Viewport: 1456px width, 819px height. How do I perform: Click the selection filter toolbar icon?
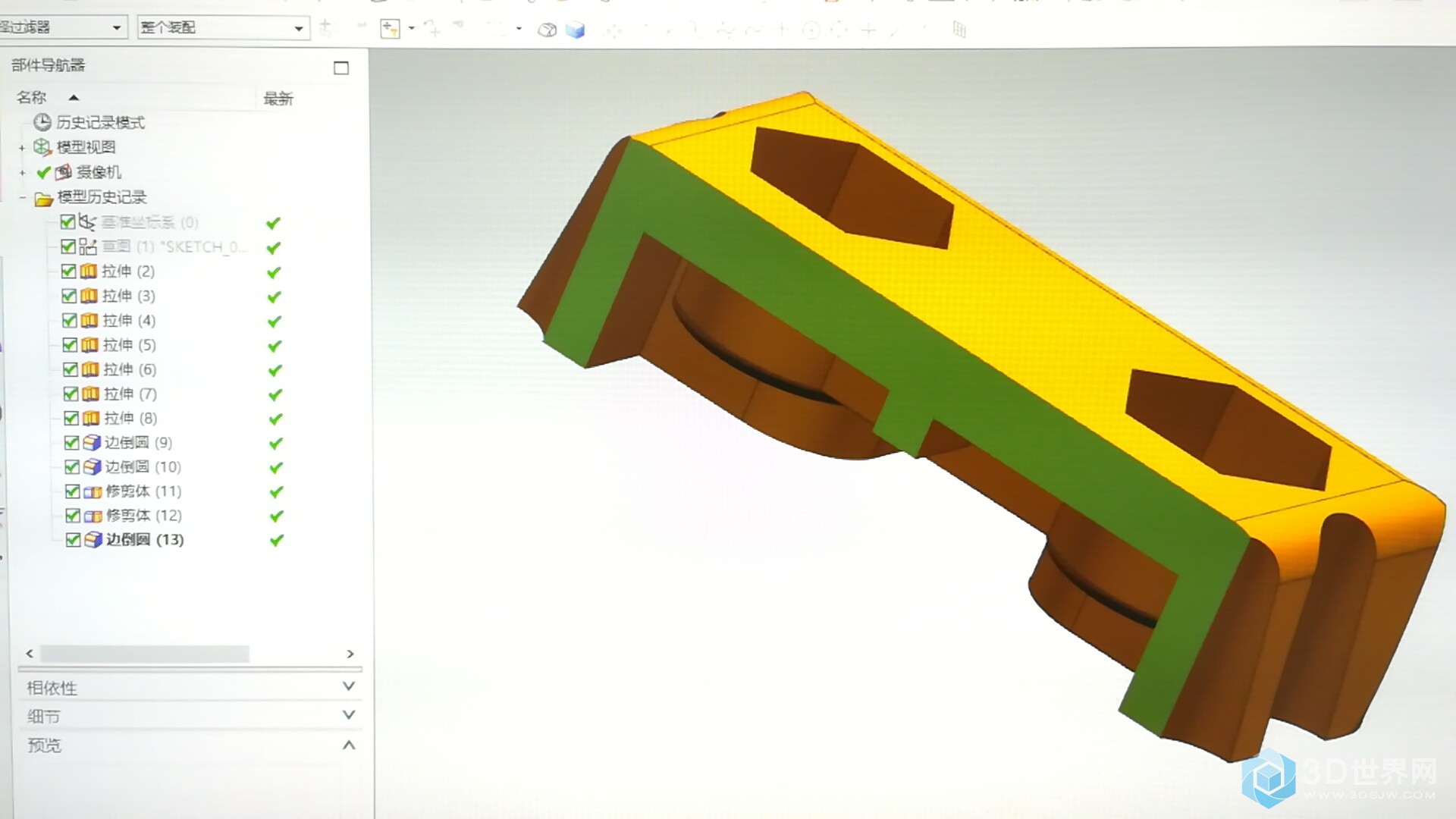(390, 29)
